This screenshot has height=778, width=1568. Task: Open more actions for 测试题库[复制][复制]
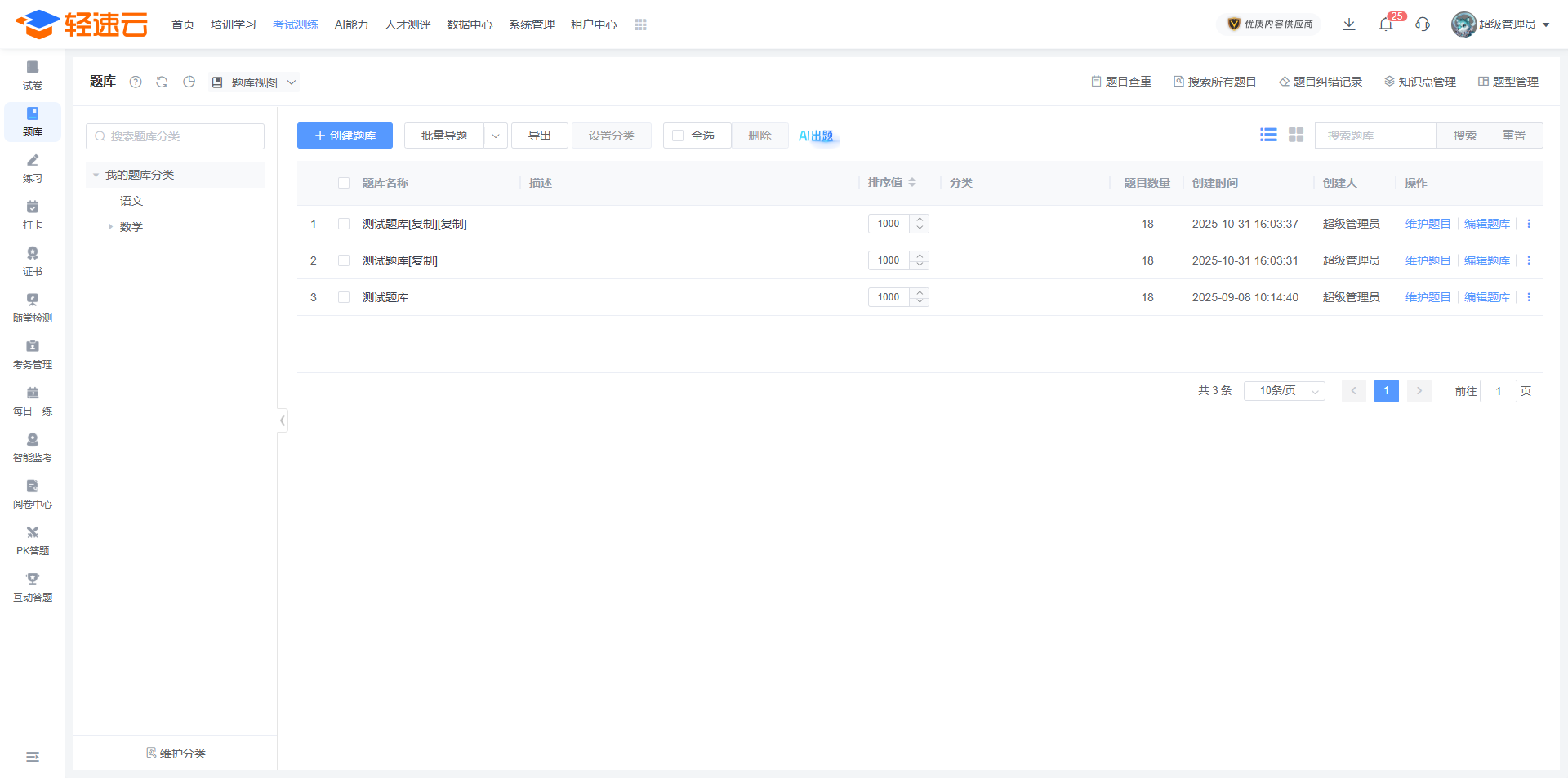pos(1529,224)
